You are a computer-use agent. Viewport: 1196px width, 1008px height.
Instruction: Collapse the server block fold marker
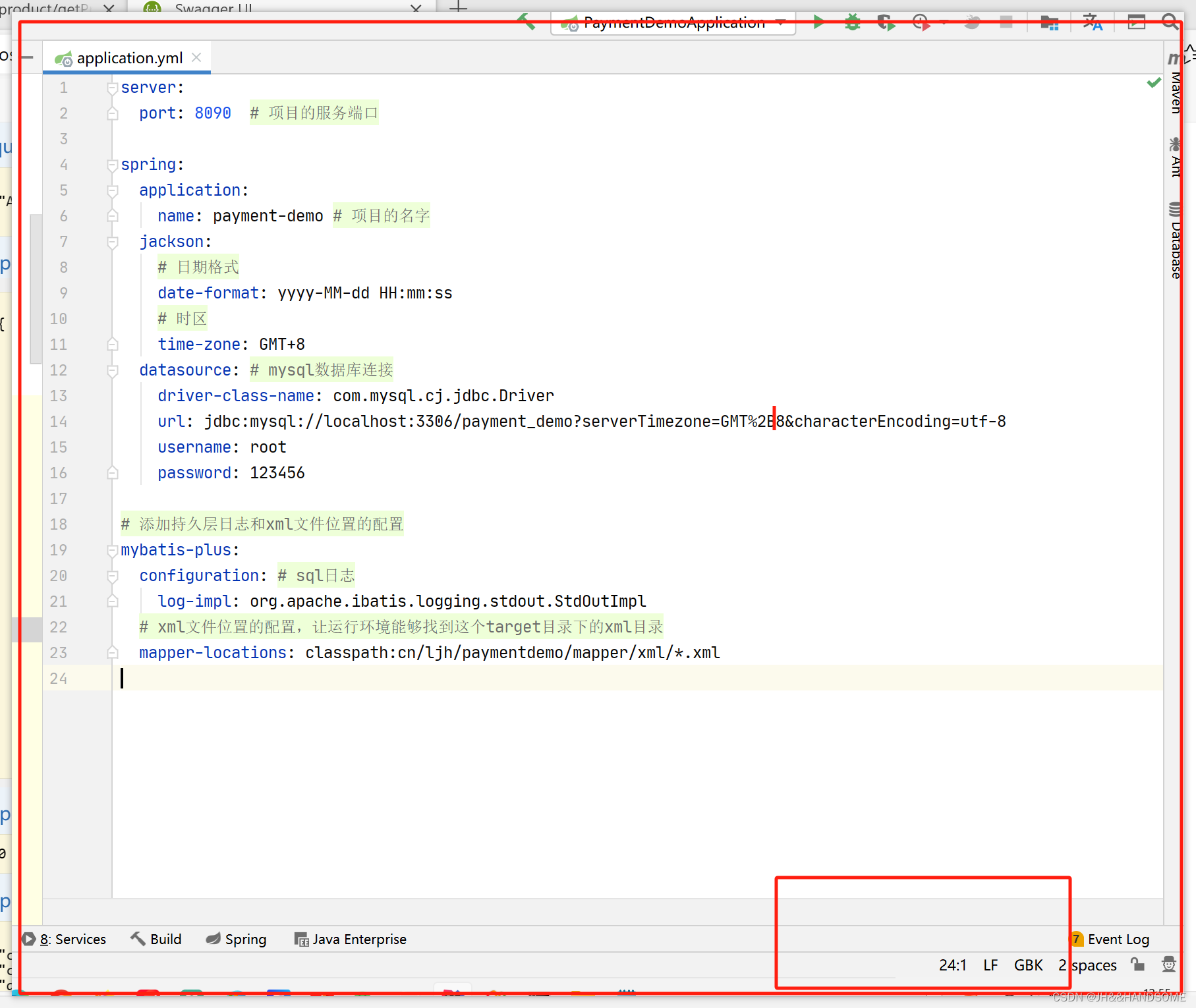(x=113, y=88)
